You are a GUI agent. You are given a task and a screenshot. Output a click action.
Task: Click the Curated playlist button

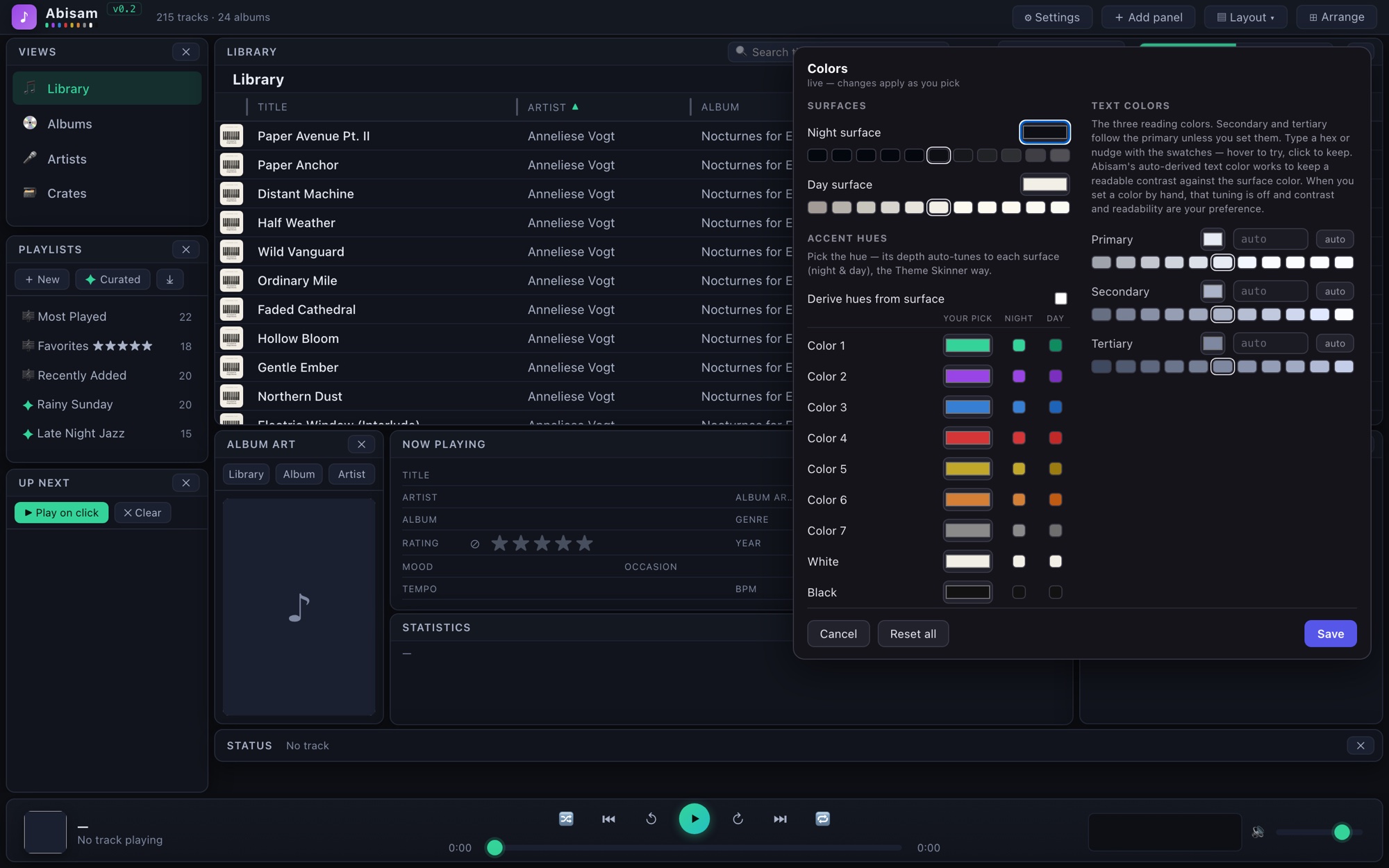[113, 279]
